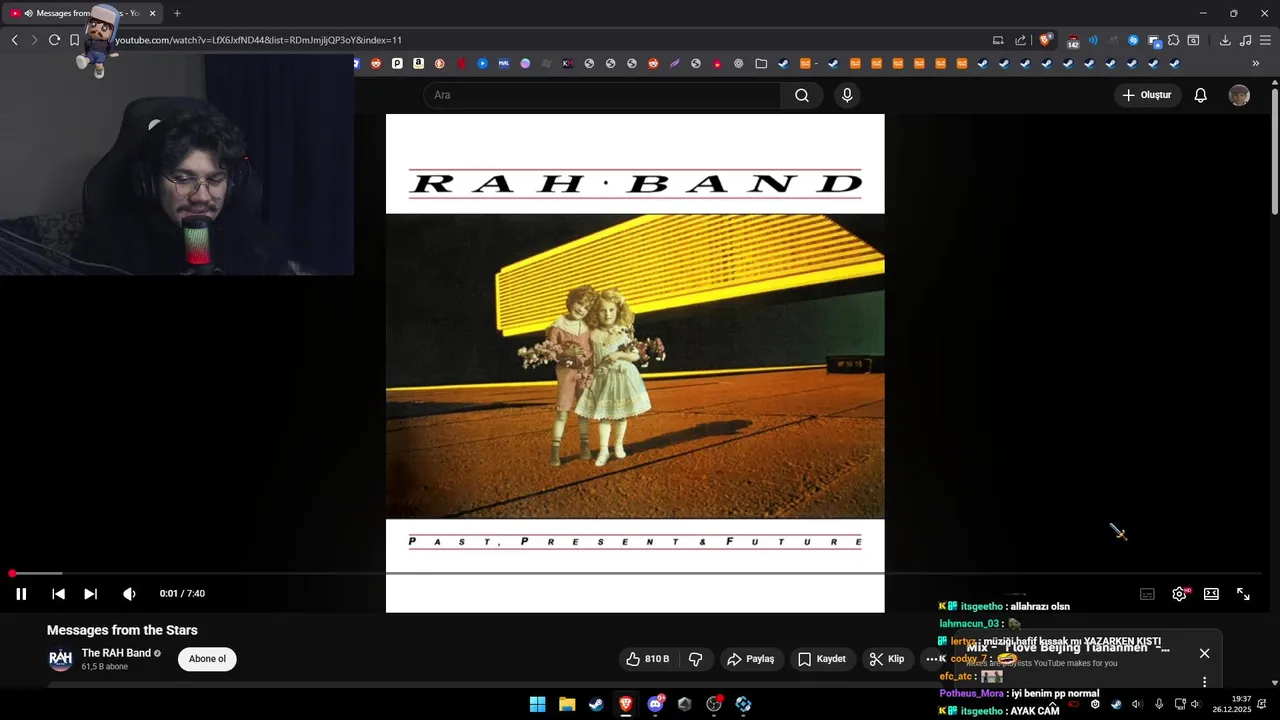
Task: Open the browser hamburger menu
Action: 1266,40
